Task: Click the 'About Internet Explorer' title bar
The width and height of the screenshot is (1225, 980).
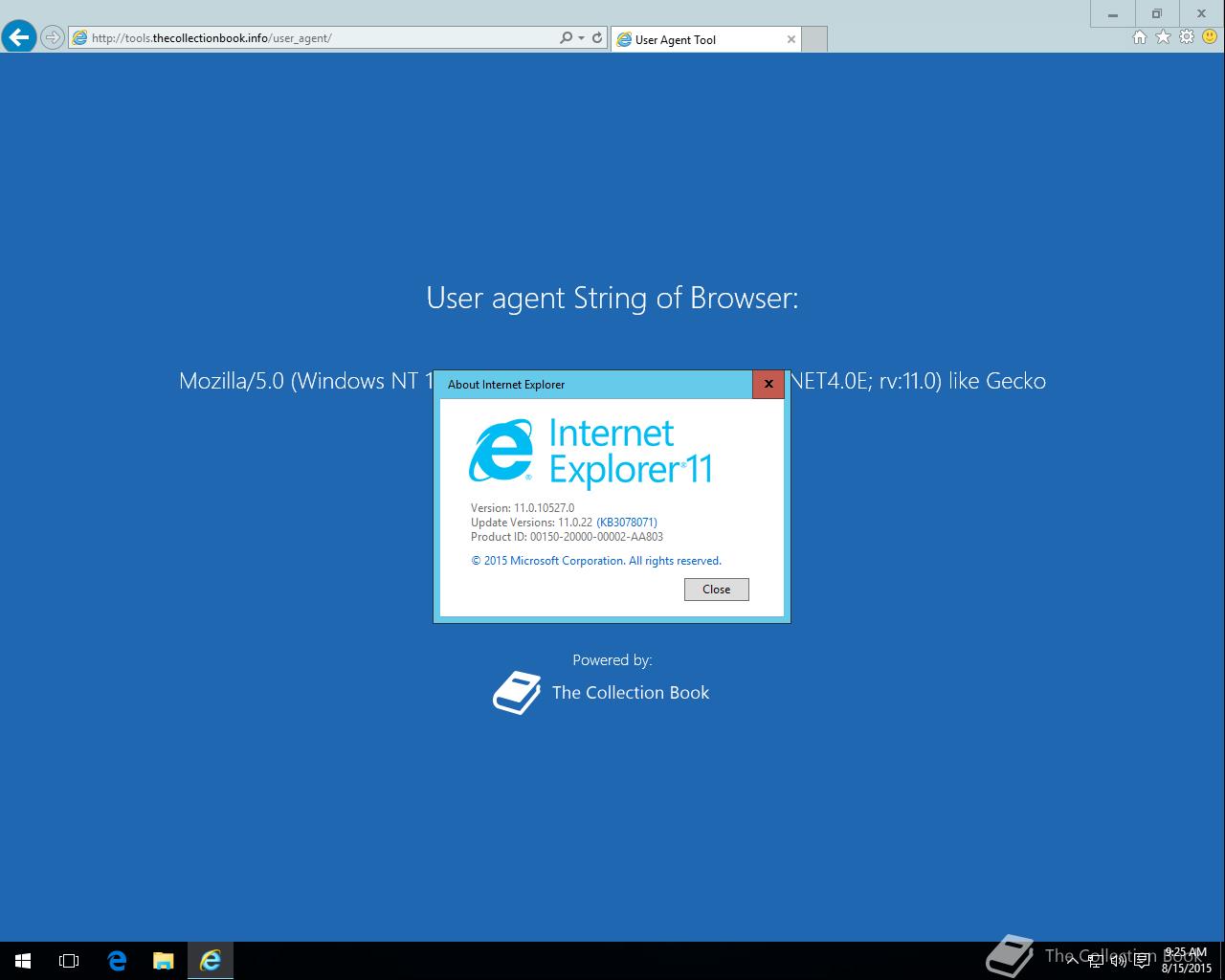Action: pyautogui.click(x=593, y=384)
